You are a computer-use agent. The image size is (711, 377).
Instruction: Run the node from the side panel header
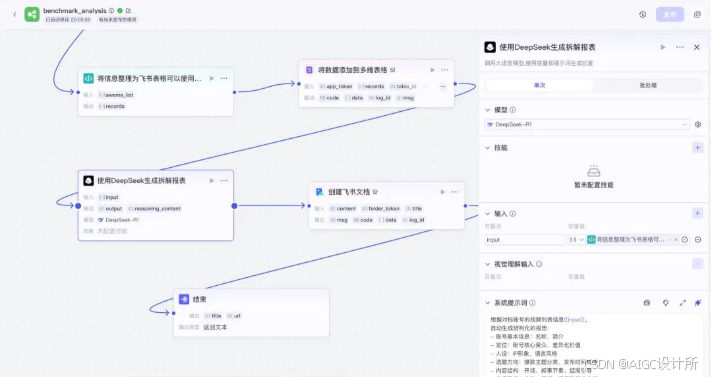pyautogui.click(x=663, y=47)
